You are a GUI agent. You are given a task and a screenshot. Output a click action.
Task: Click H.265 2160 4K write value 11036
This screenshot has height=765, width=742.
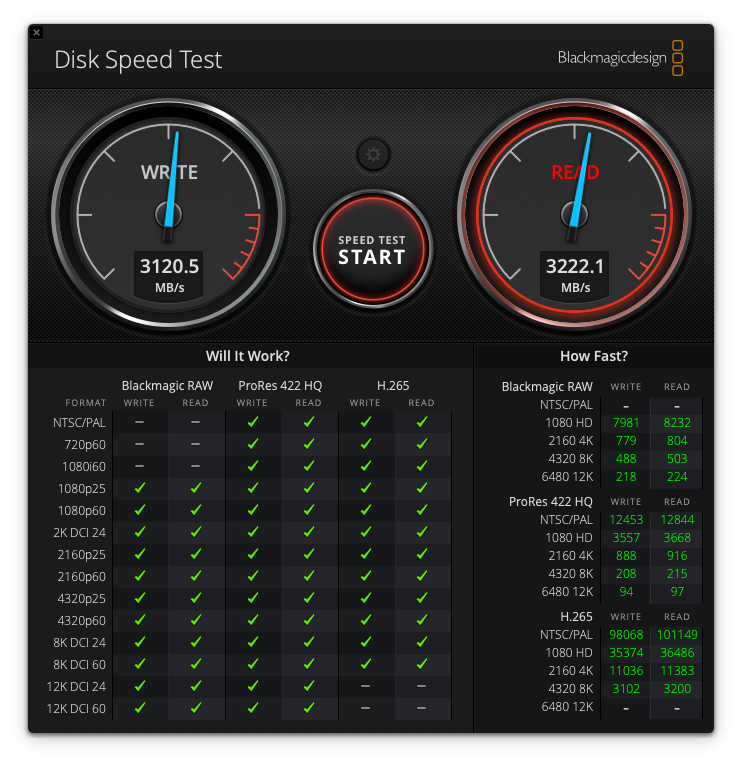pos(626,671)
